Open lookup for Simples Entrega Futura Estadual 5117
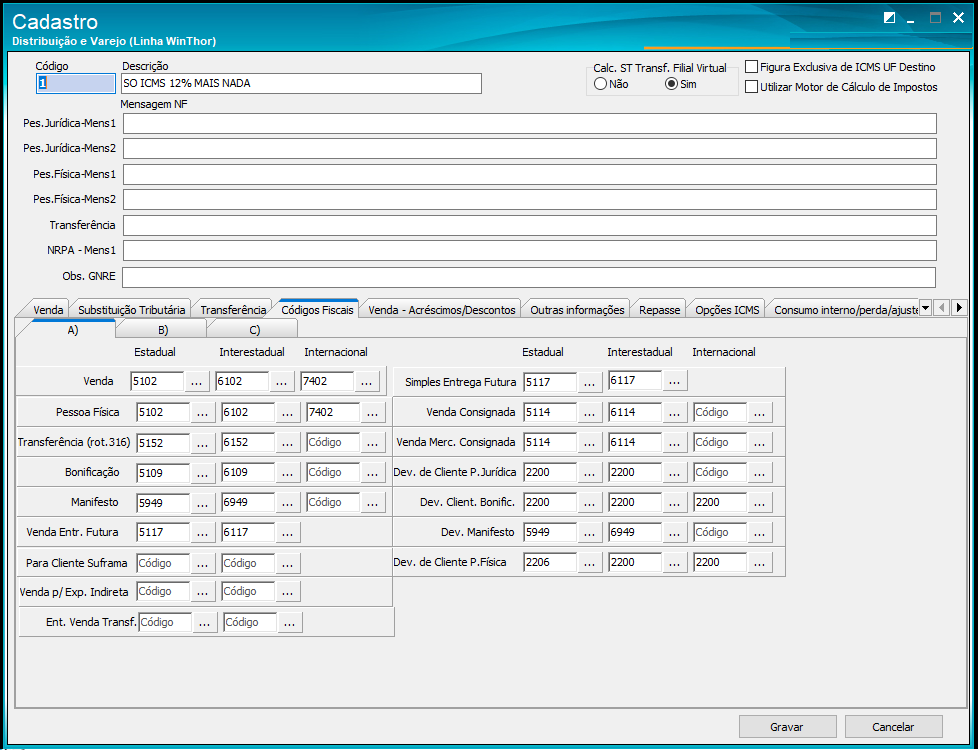Viewport: 978px width, 750px height. [x=589, y=382]
